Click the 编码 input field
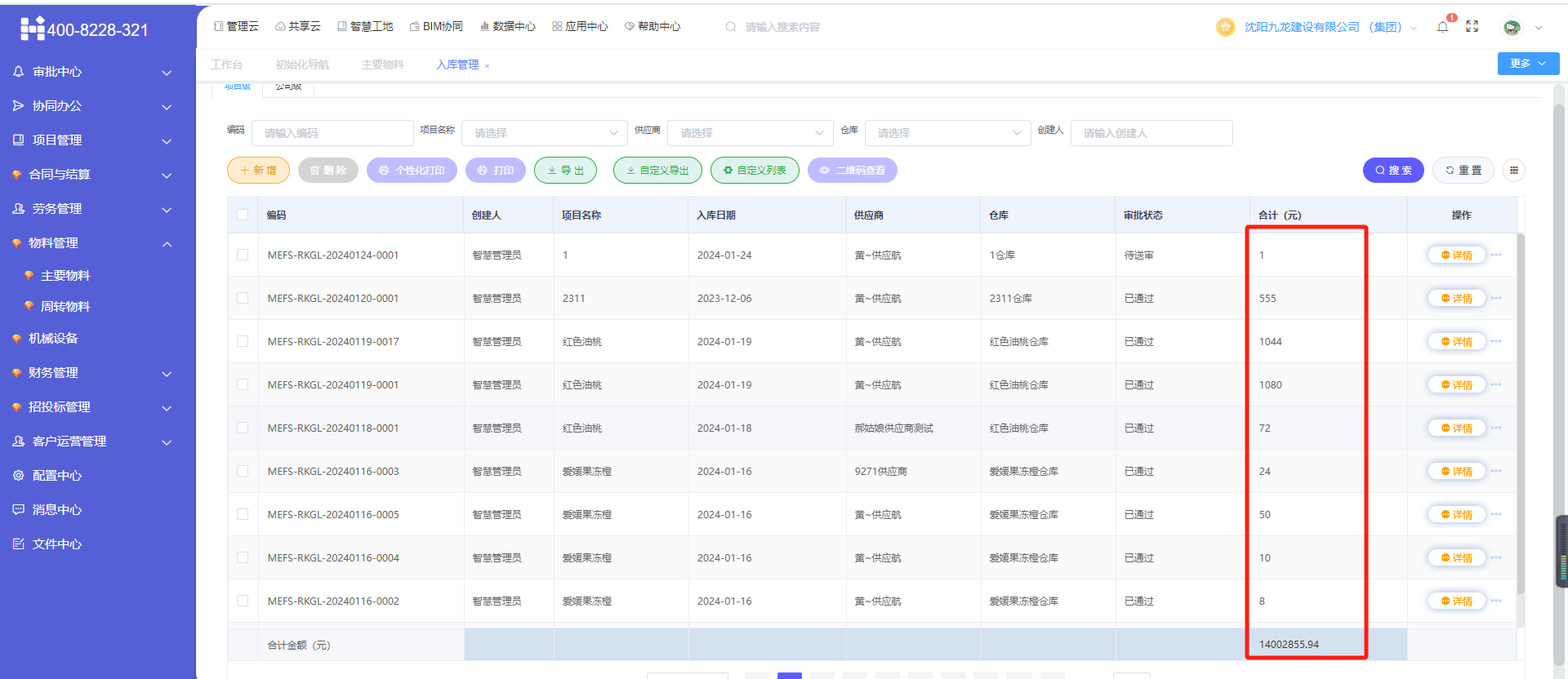This screenshot has height=679, width=1568. tap(332, 133)
